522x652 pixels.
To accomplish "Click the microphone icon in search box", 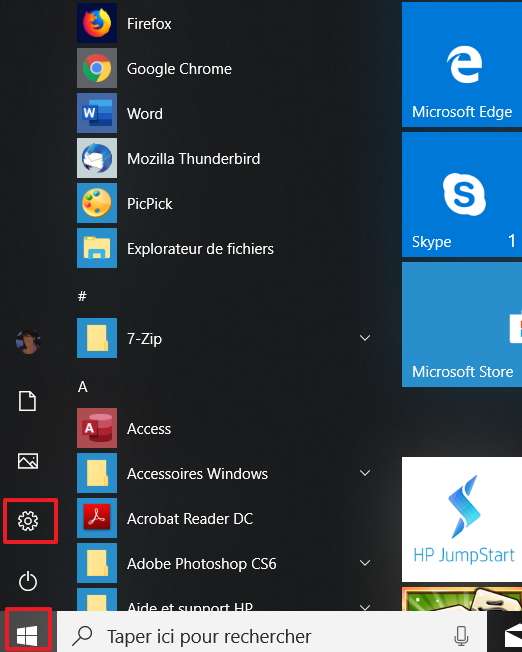I will click(461, 636).
